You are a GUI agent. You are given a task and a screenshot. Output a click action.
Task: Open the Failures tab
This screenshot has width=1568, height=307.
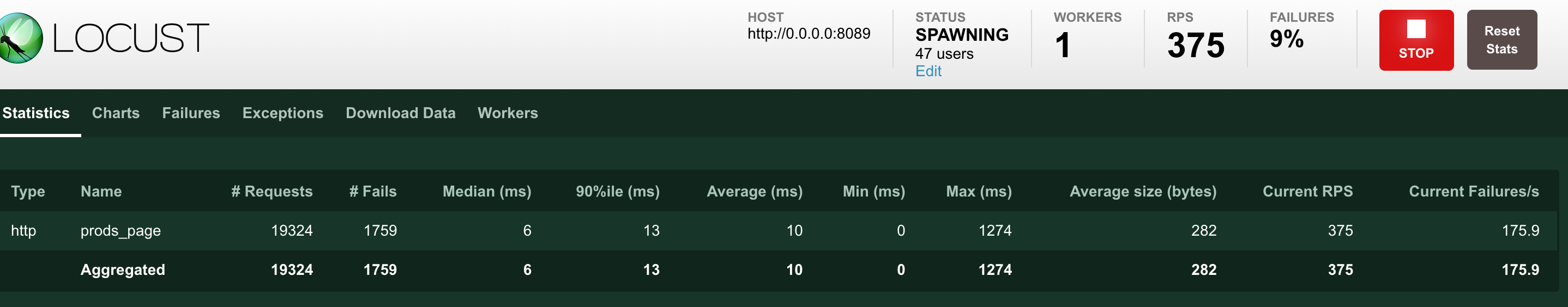[190, 113]
